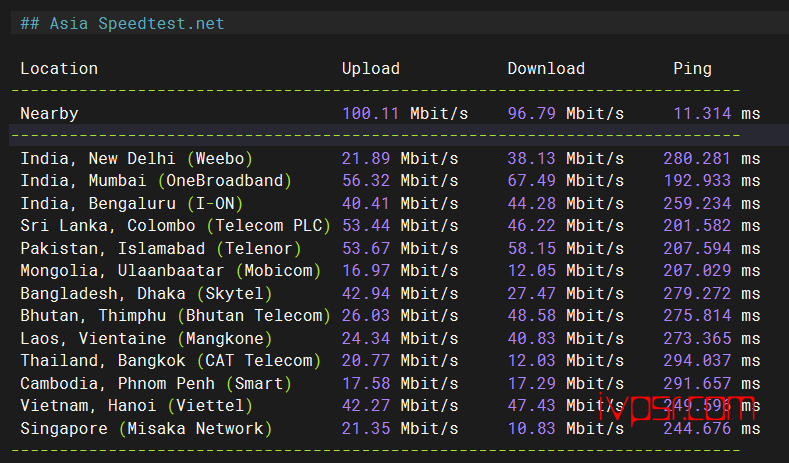Screen dimensions: 789x463
Task: Select Mumbai download value 67.49
Action: pos(531,181)
